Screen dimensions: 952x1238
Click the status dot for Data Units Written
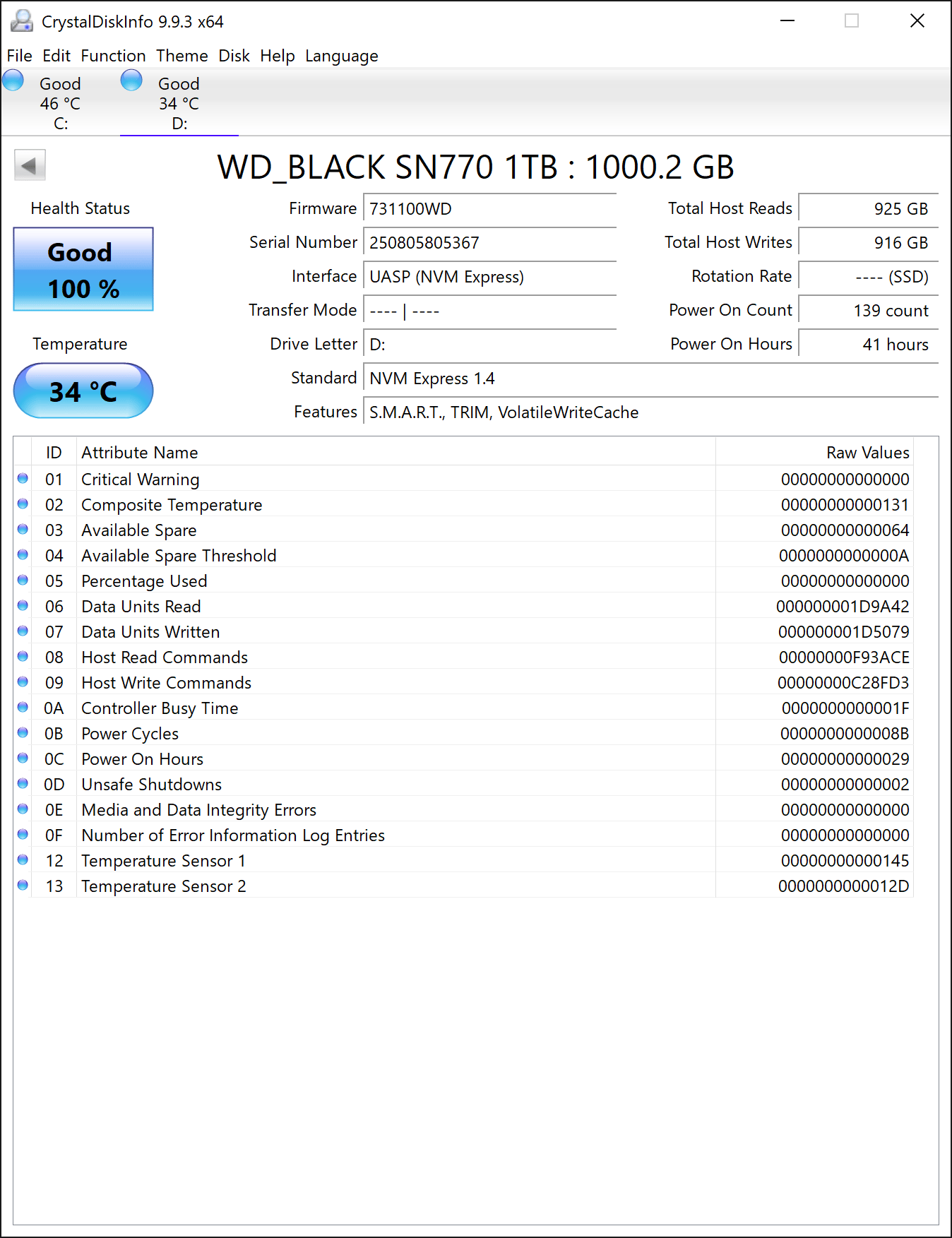(23, 631)
